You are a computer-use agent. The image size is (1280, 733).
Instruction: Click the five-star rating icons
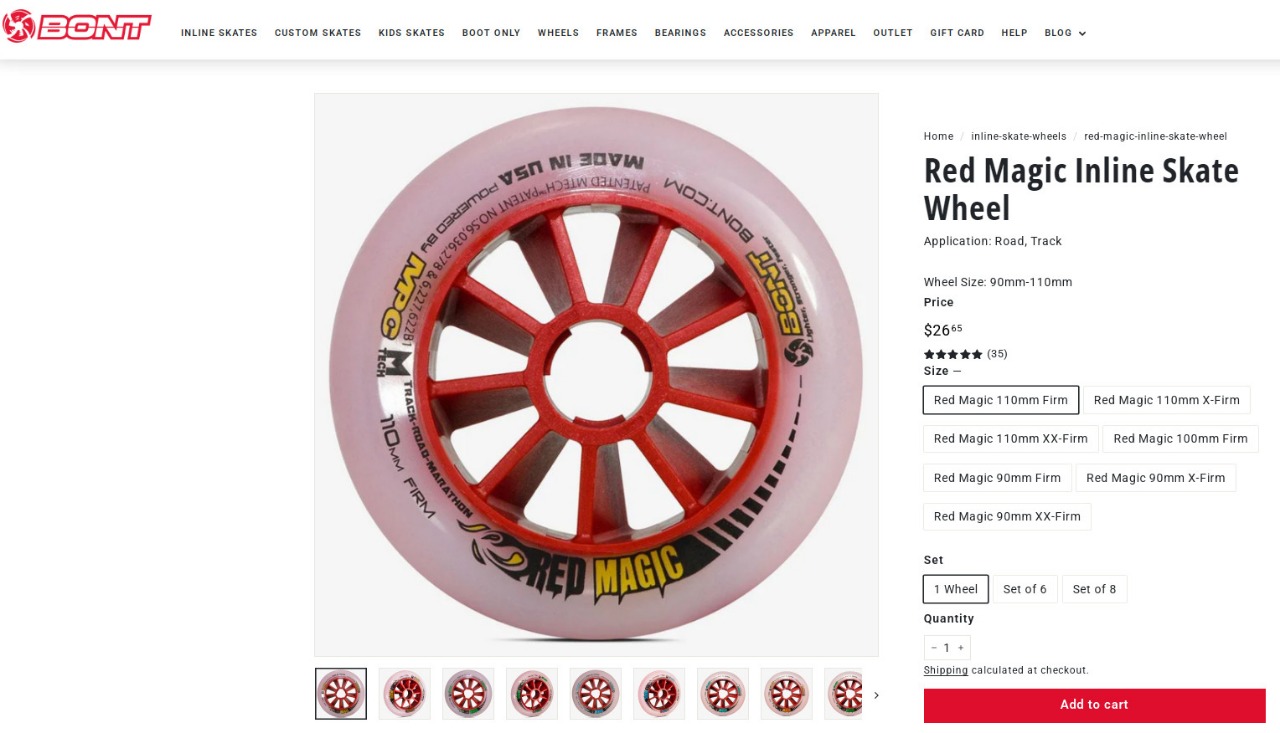click(953, 354)
